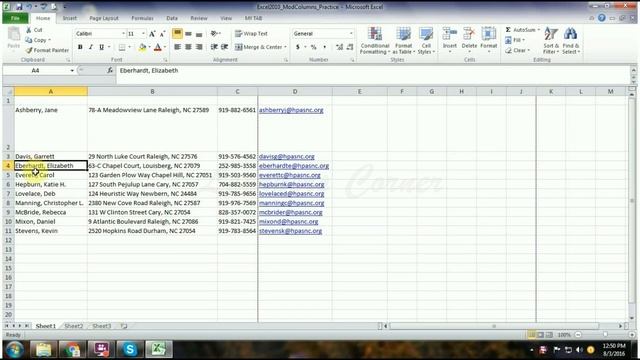Apply Accounting dollar format

click(x=298, y=47)
